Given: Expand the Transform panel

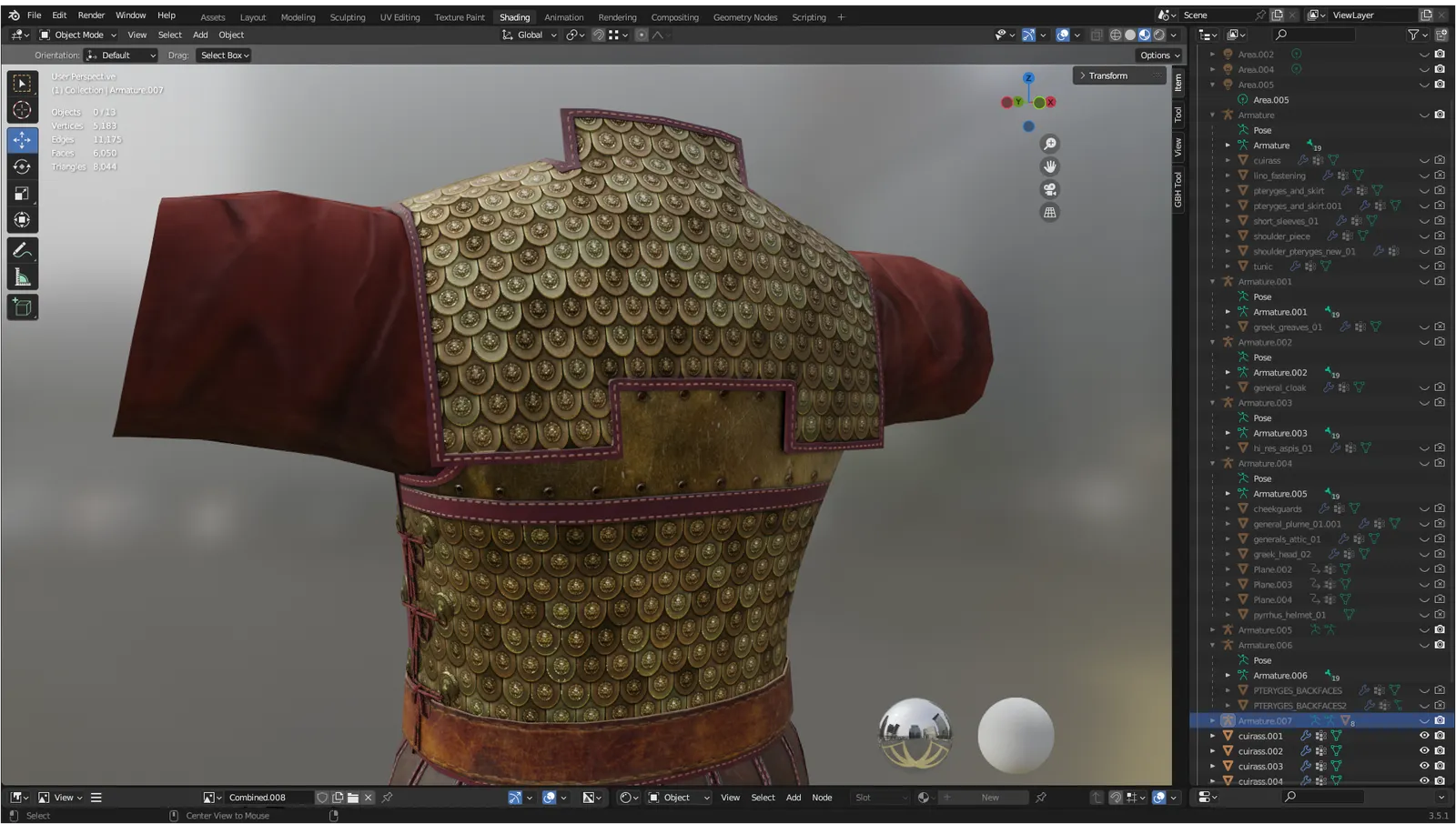Looking at the screenshot, I should (1118, 75).
